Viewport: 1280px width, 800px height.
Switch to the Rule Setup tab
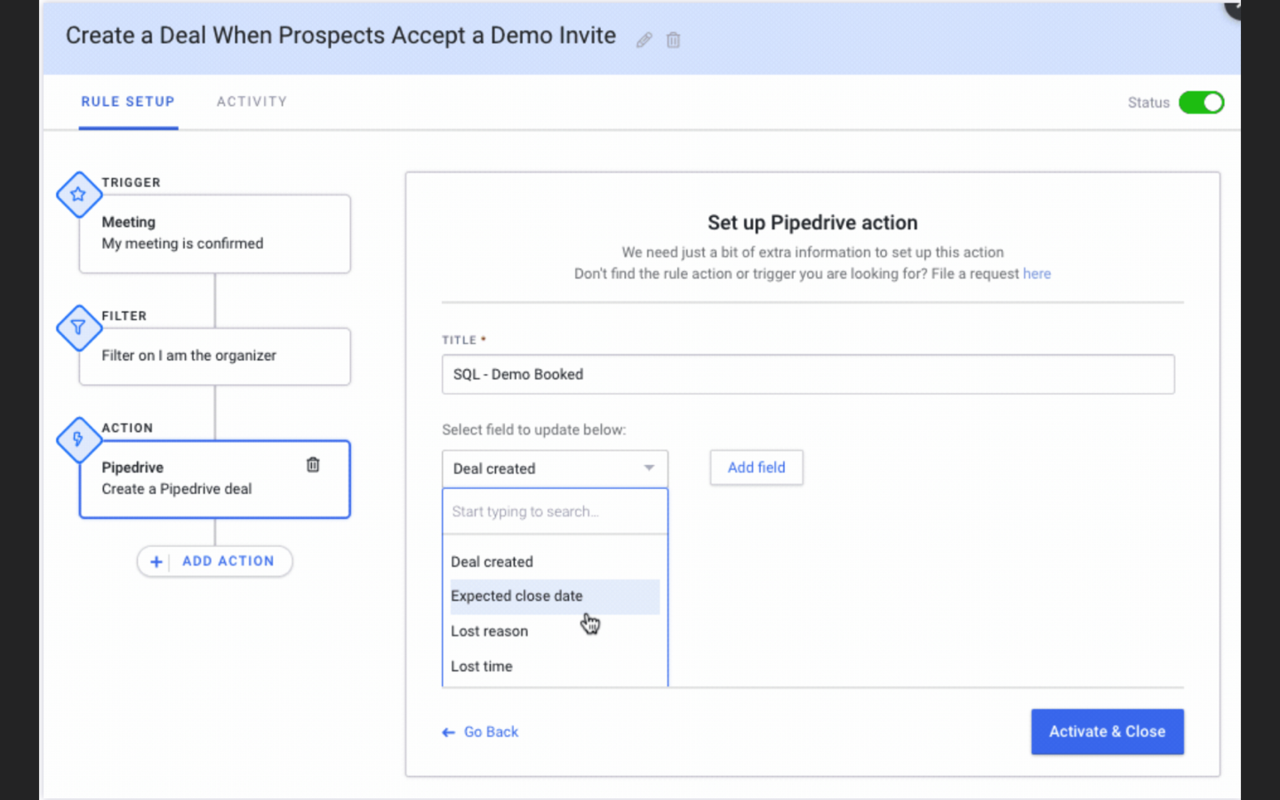coord(127,101)
